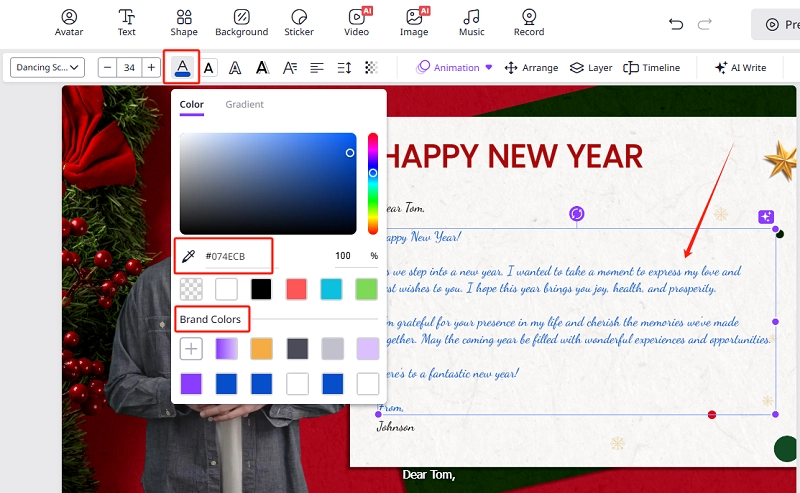The height and width of the screenshot is (493, 800).
Task: Select the black color swatch
Action: 261,289
